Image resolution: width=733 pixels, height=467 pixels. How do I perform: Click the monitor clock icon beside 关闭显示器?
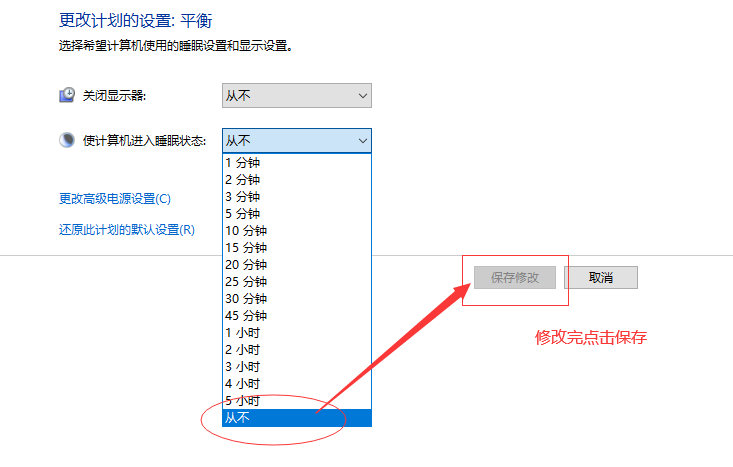(67, 95)
